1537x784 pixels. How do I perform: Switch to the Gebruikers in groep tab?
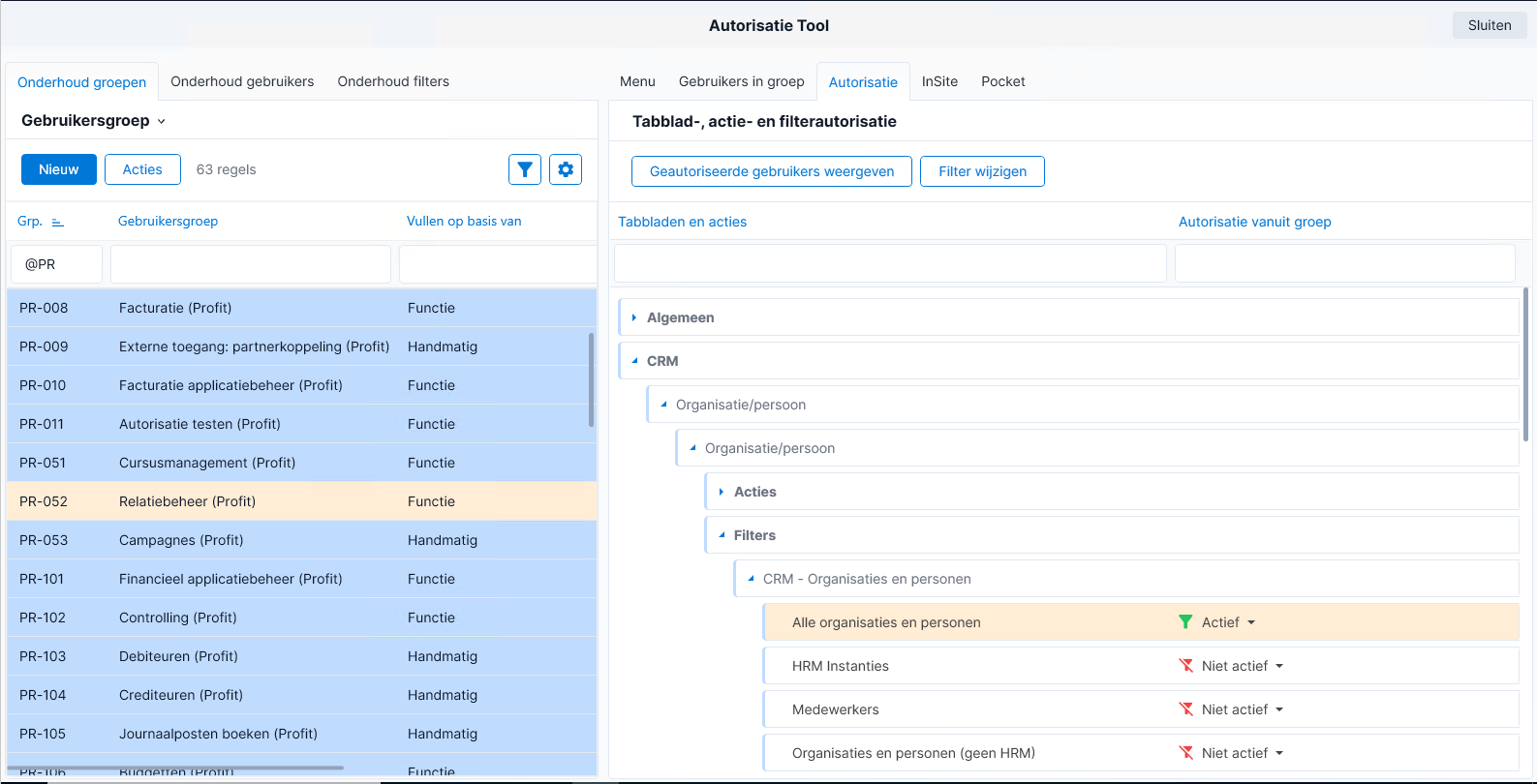coord(742,81)
